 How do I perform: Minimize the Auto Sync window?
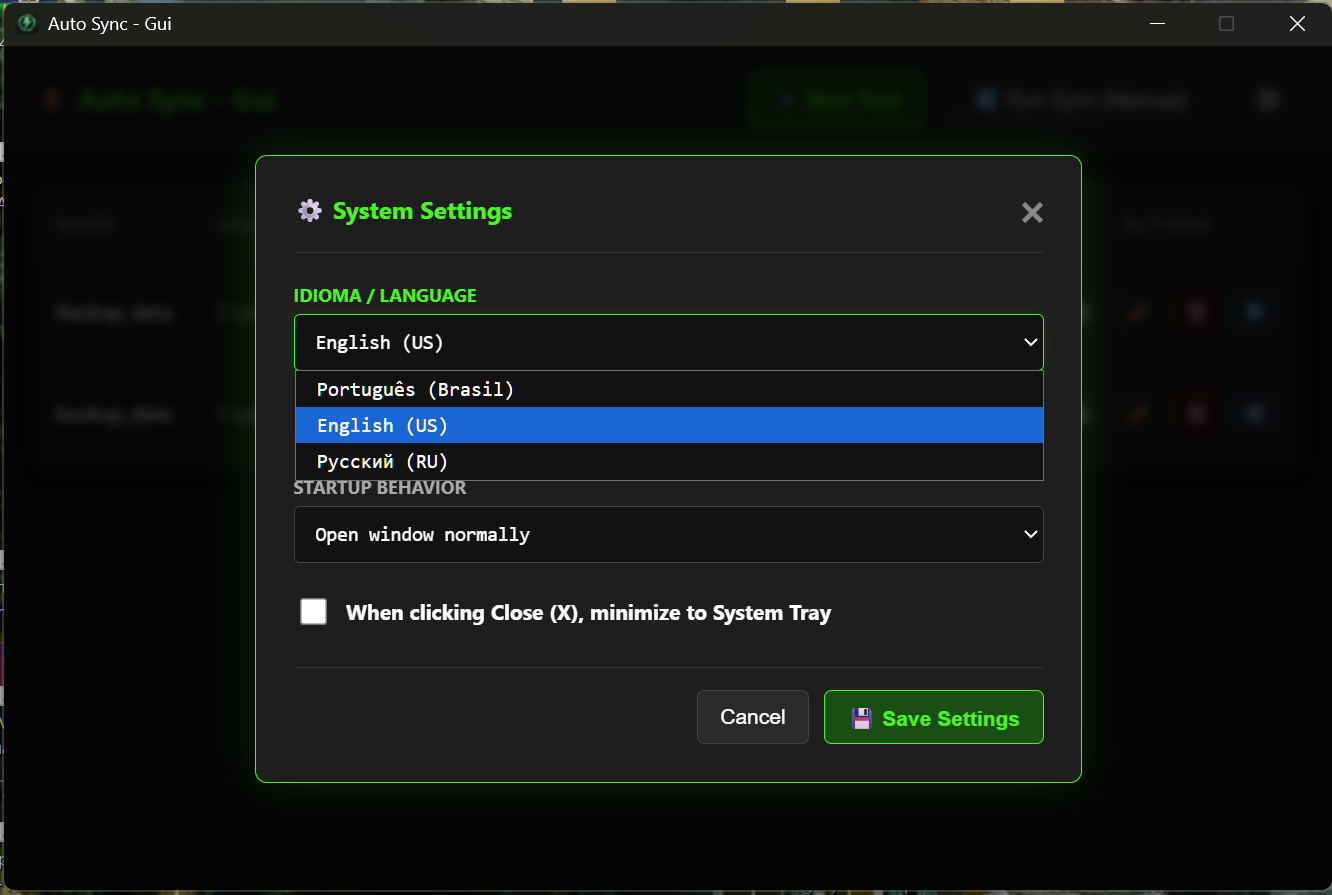pos(1156,23)
